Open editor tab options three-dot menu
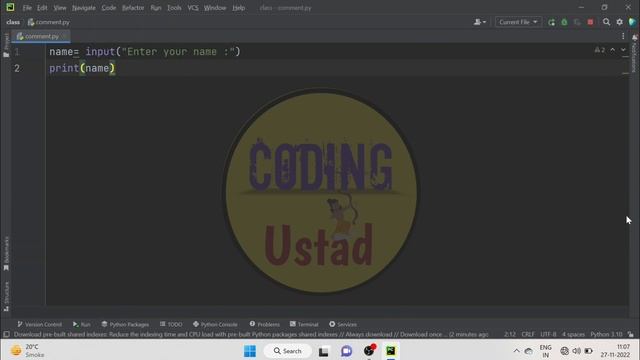This screenshot has width=640, height=360. tap(623, 36)
